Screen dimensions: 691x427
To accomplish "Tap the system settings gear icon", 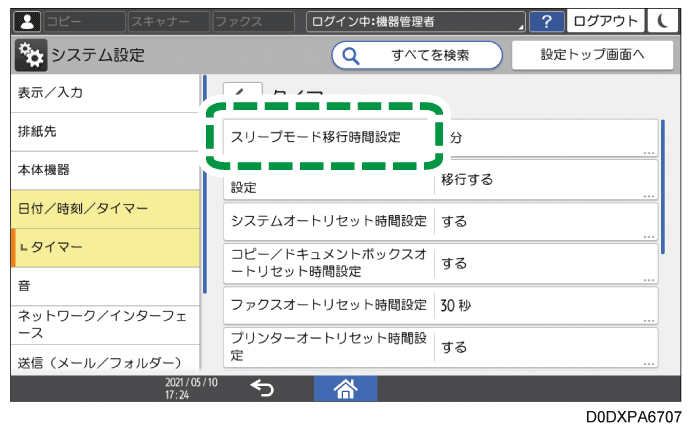I will [x=31, y=55].
